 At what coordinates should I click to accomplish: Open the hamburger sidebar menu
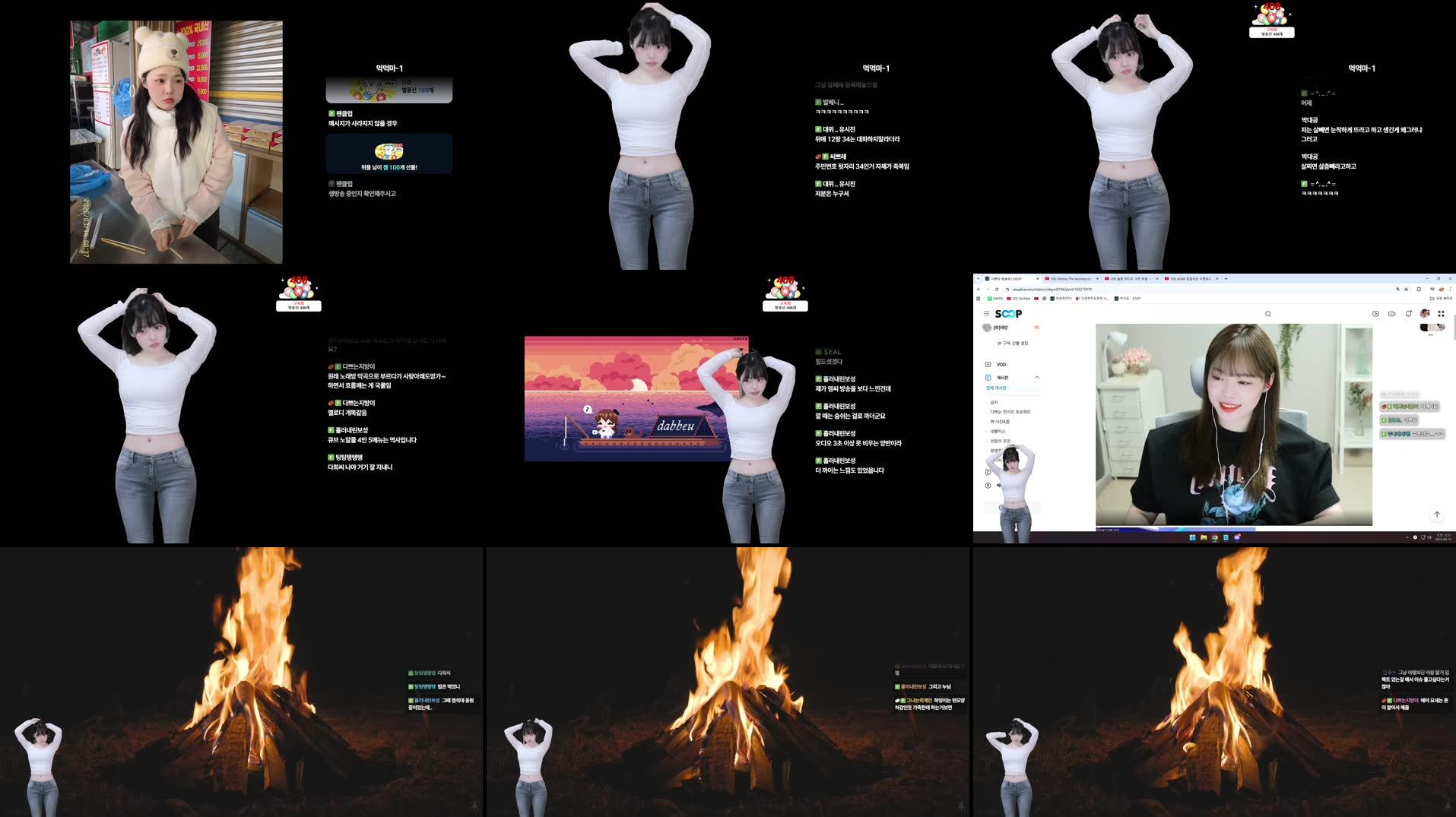pyautogui.click(x=987, y=313)
